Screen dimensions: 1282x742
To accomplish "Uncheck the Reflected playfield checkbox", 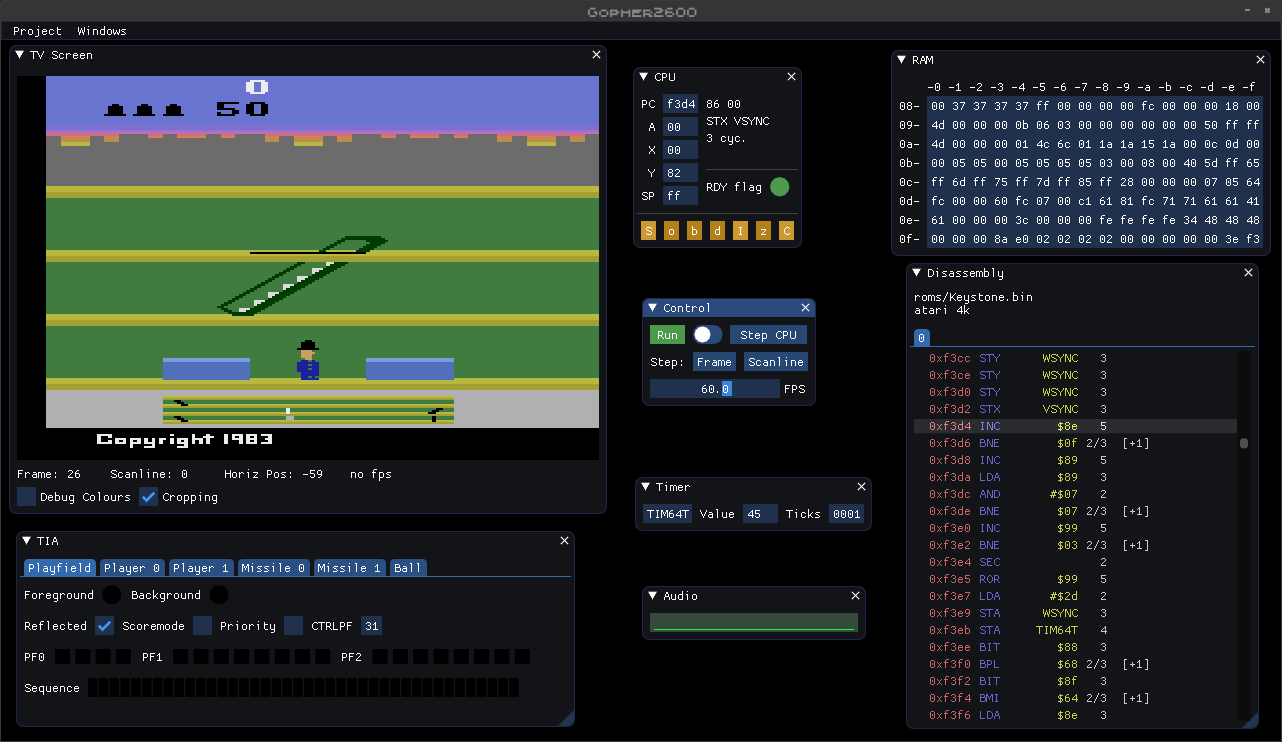I will [104, 626].
